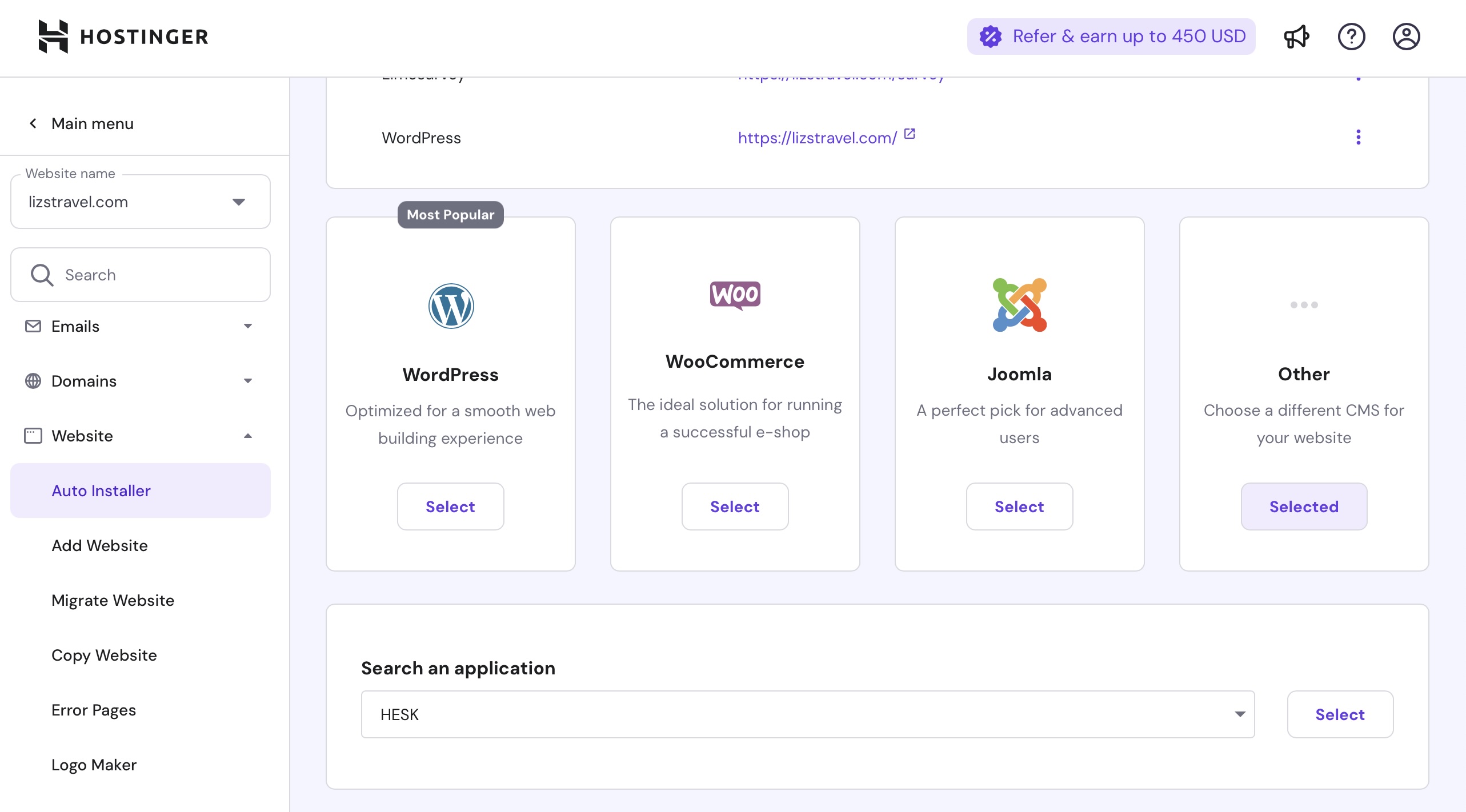The image size is (1466, 812).
Task: Focus the sidebar Search field
Action: point(141,275)
